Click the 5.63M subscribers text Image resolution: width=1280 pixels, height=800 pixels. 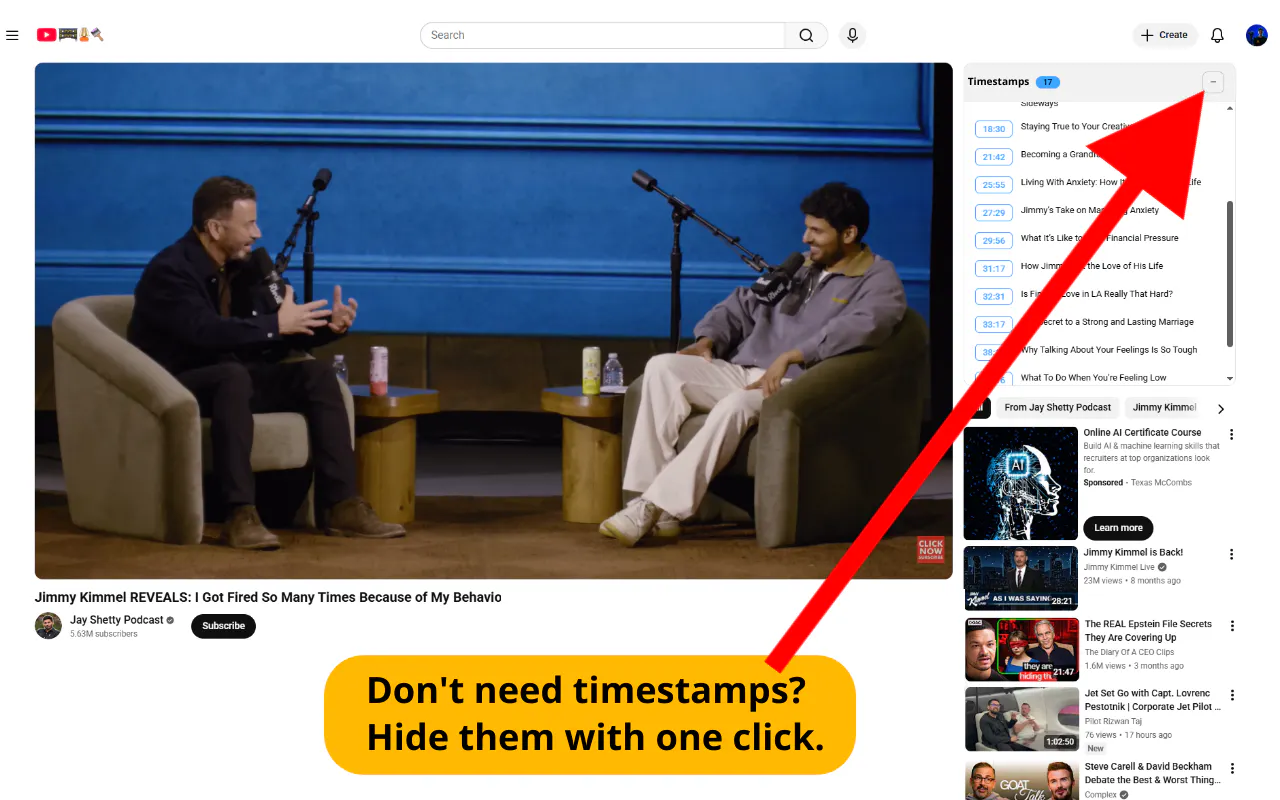click(x=104, y=634)
